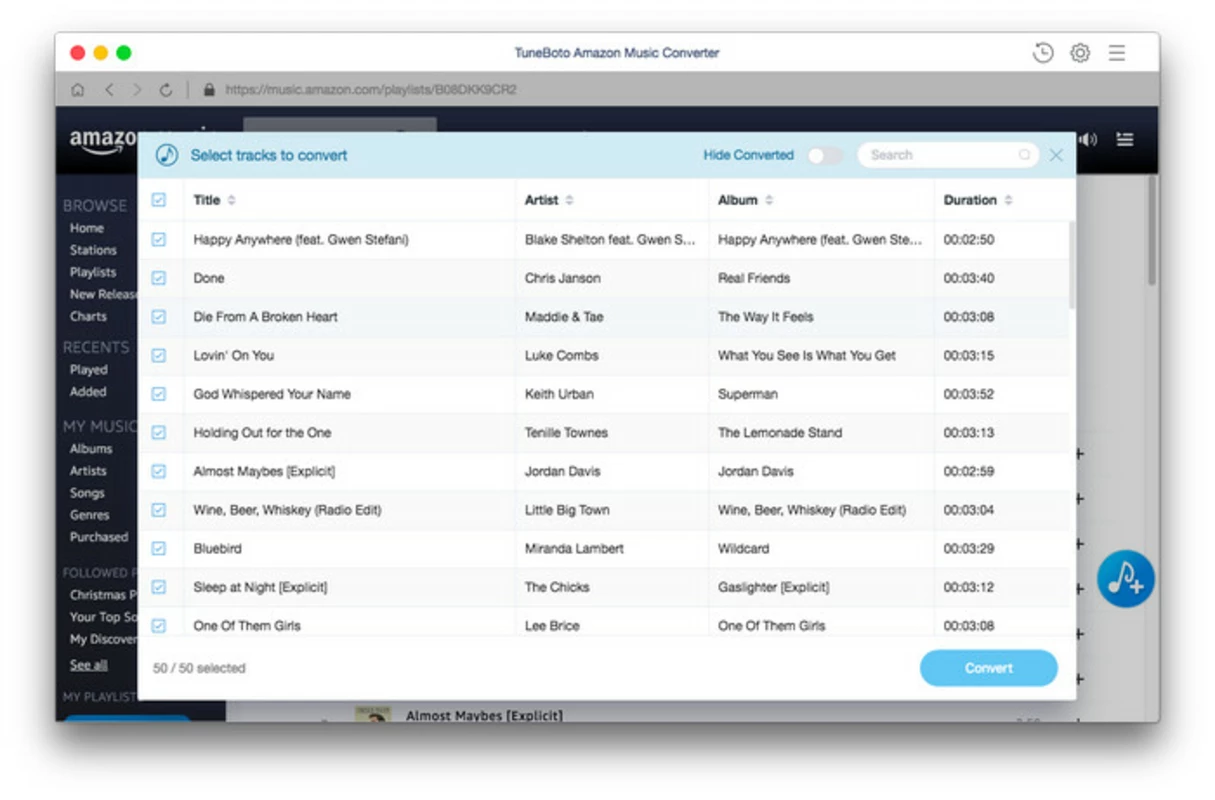1215x800 pixels.
Task: Uncheck the Done track checkbox
Action: coord(159,278)
